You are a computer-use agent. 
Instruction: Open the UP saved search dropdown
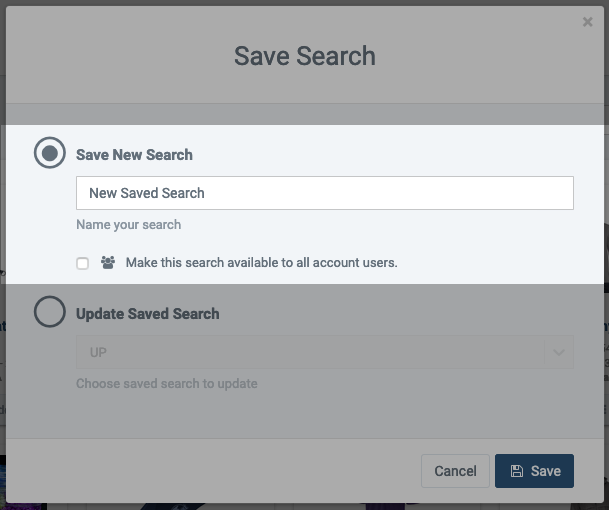click(325, 352)
